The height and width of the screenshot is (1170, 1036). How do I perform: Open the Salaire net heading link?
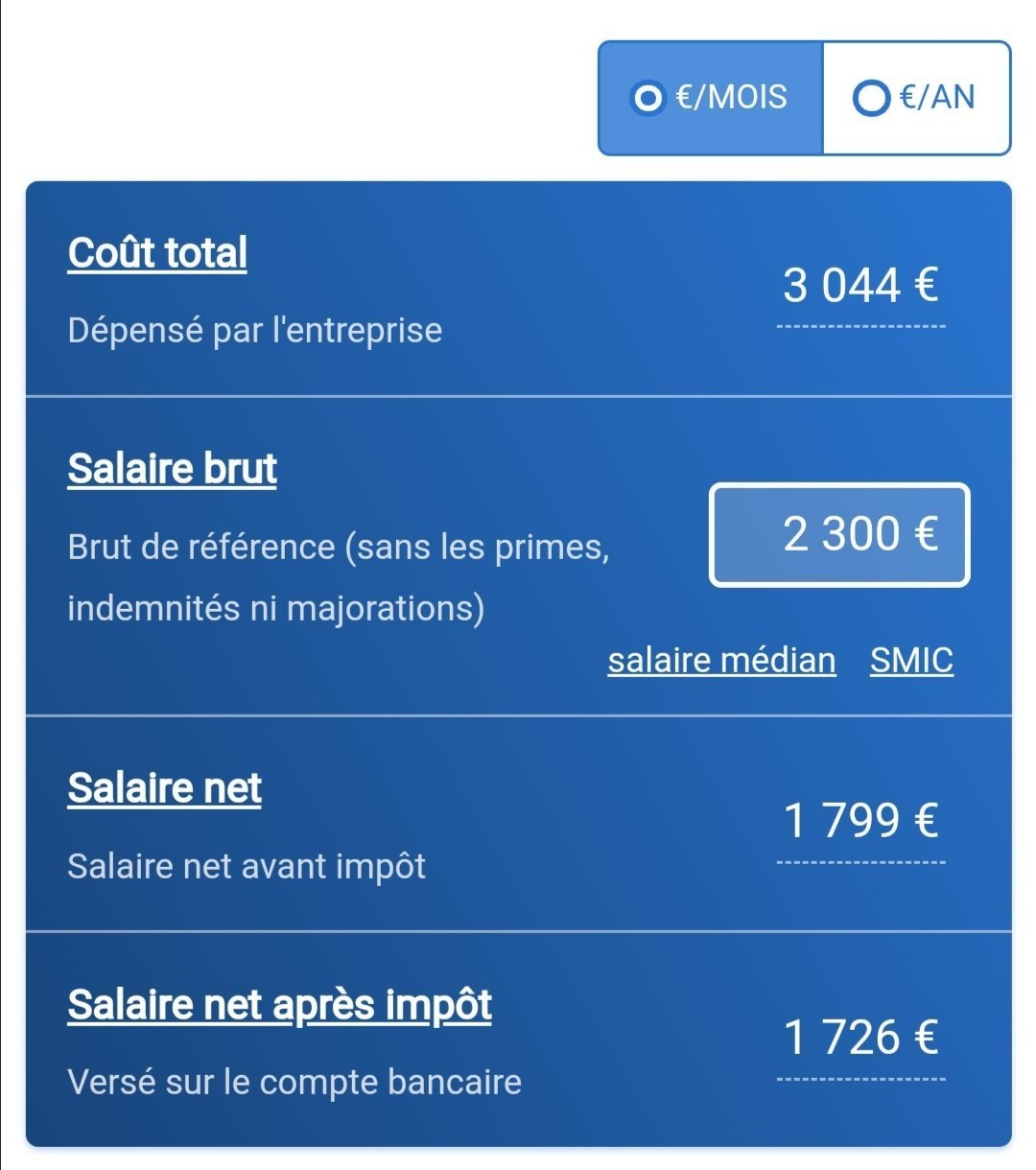(164, 788)
